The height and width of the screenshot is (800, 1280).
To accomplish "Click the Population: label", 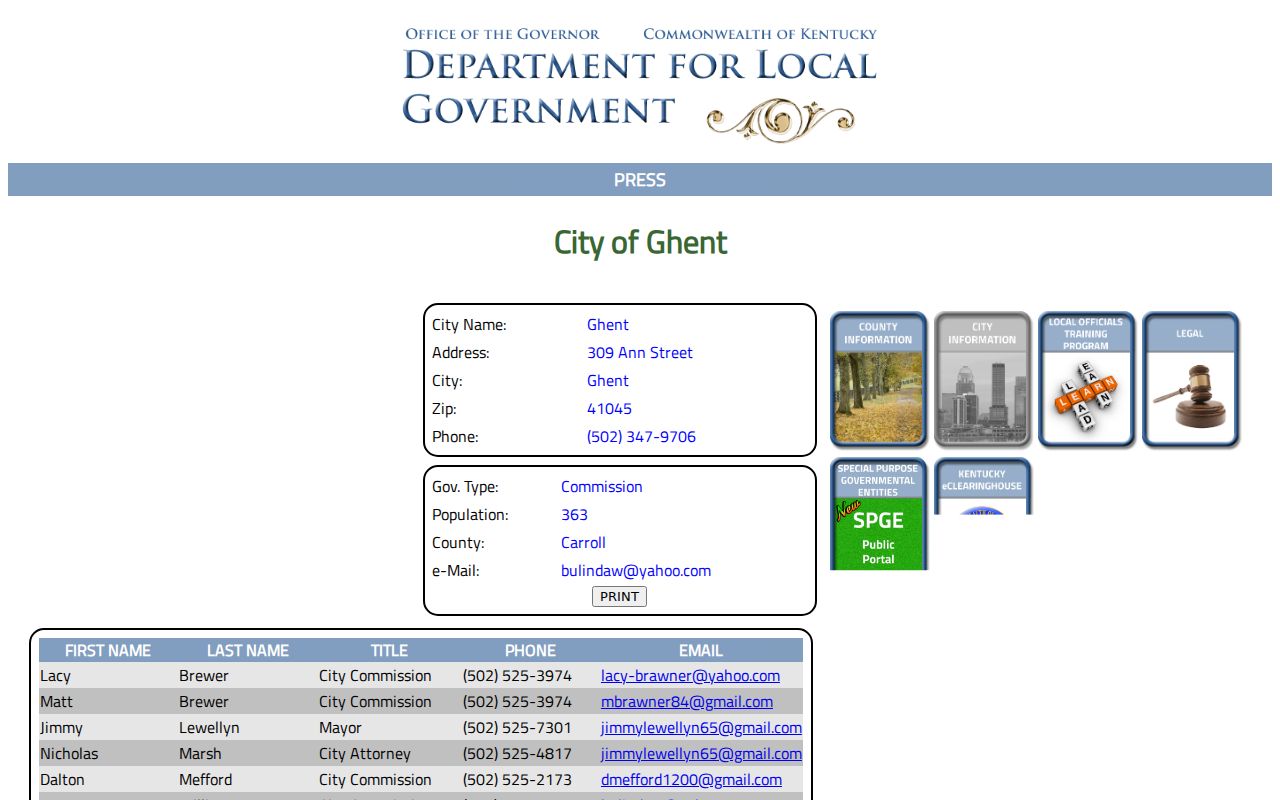I will pos(470,515).
